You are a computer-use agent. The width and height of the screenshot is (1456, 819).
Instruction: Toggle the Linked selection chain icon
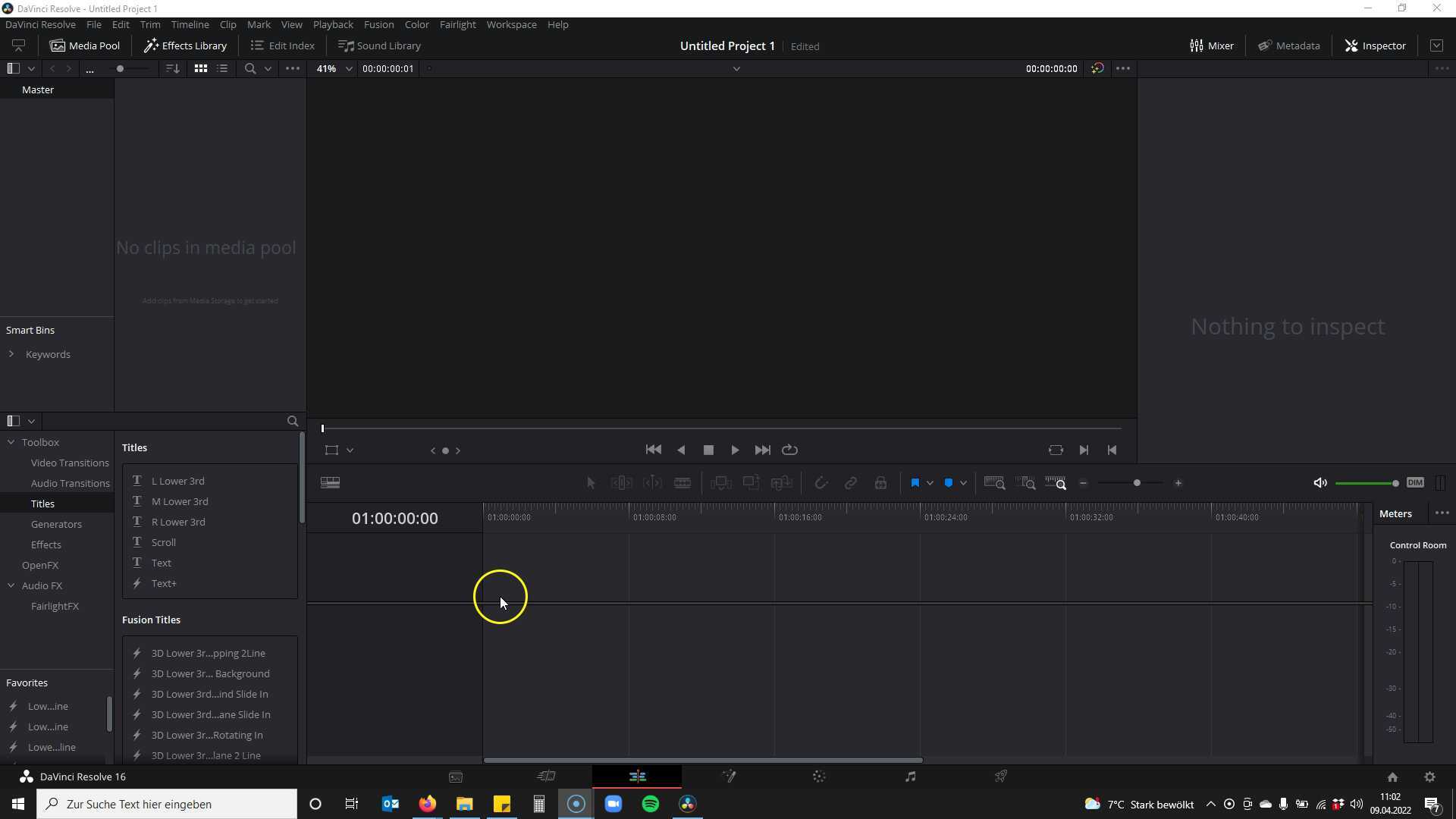coord(851,483)
